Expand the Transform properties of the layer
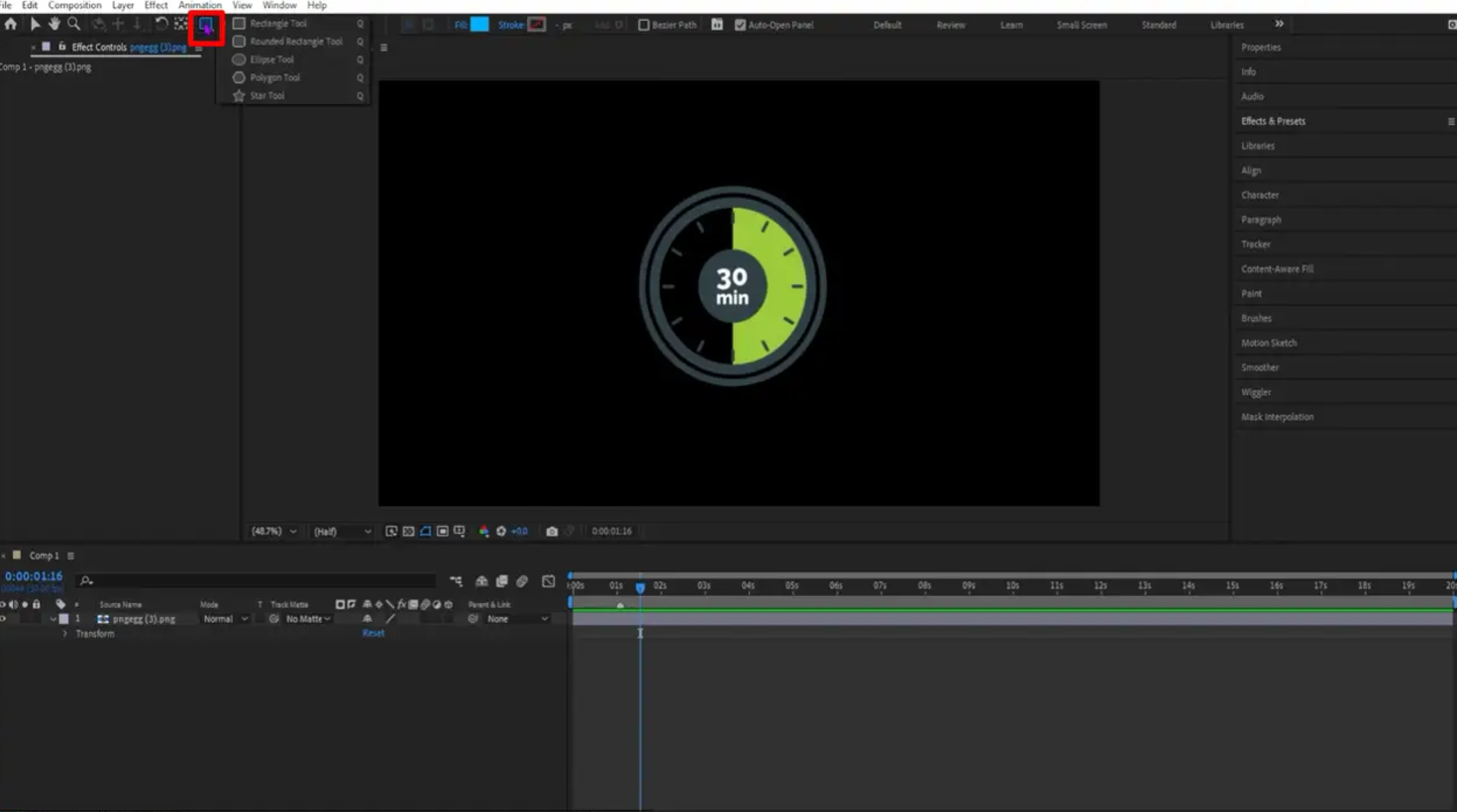The image size is (1457, 812). tap(66, 633)
